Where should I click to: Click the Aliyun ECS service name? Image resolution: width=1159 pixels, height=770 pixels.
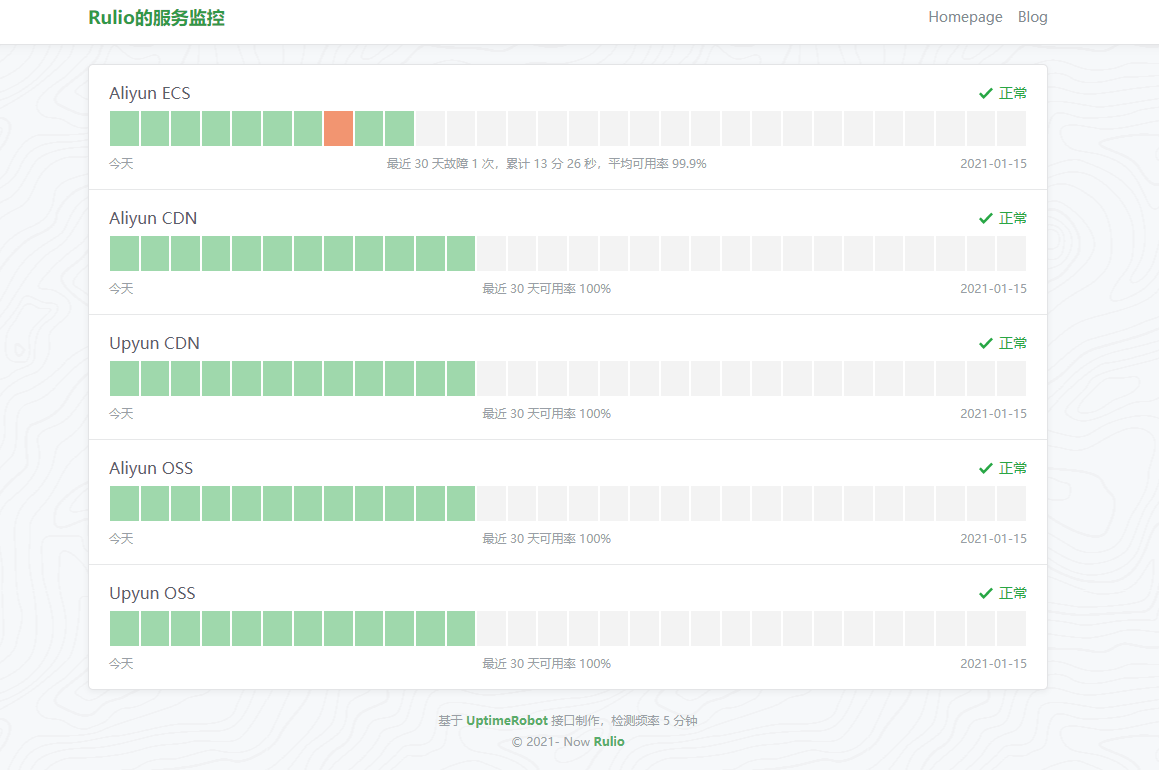coord(150,93)
